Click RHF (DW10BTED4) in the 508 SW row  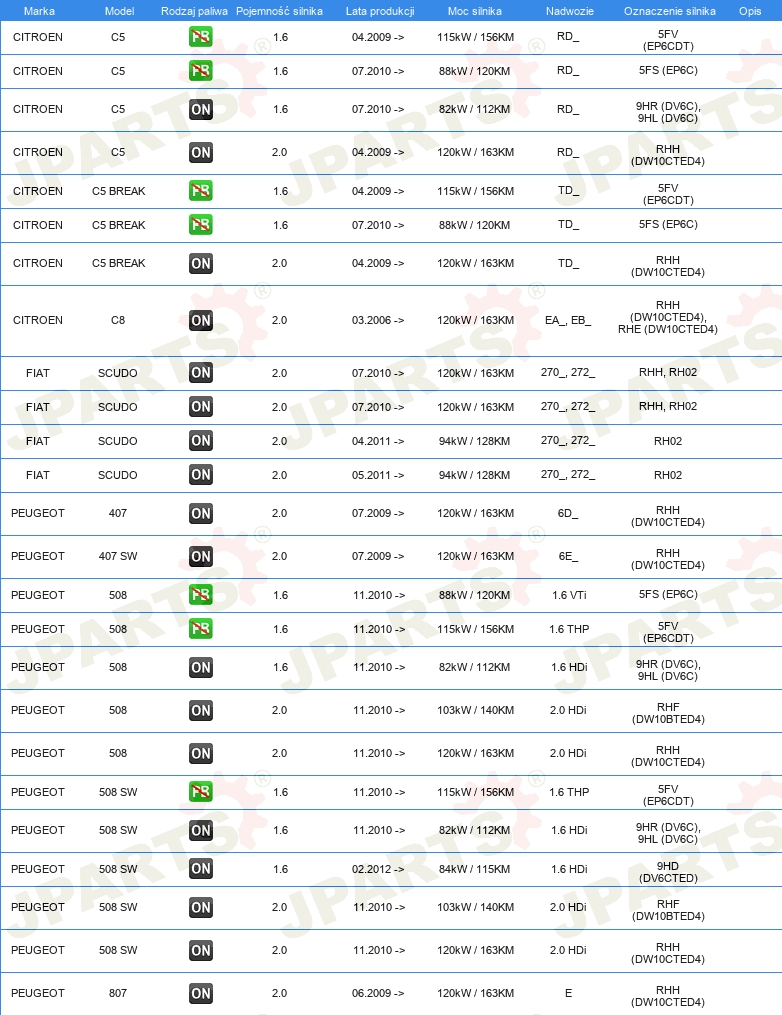[x=668, y=909]
